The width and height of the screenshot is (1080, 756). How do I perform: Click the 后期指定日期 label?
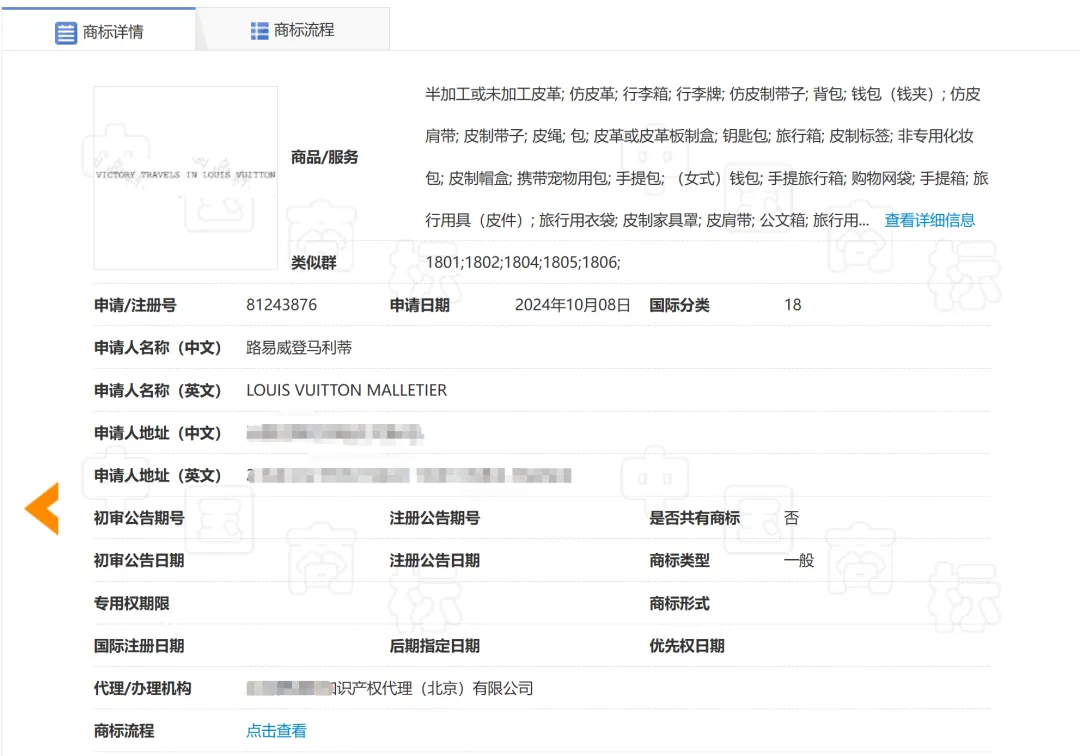(435, 646)
